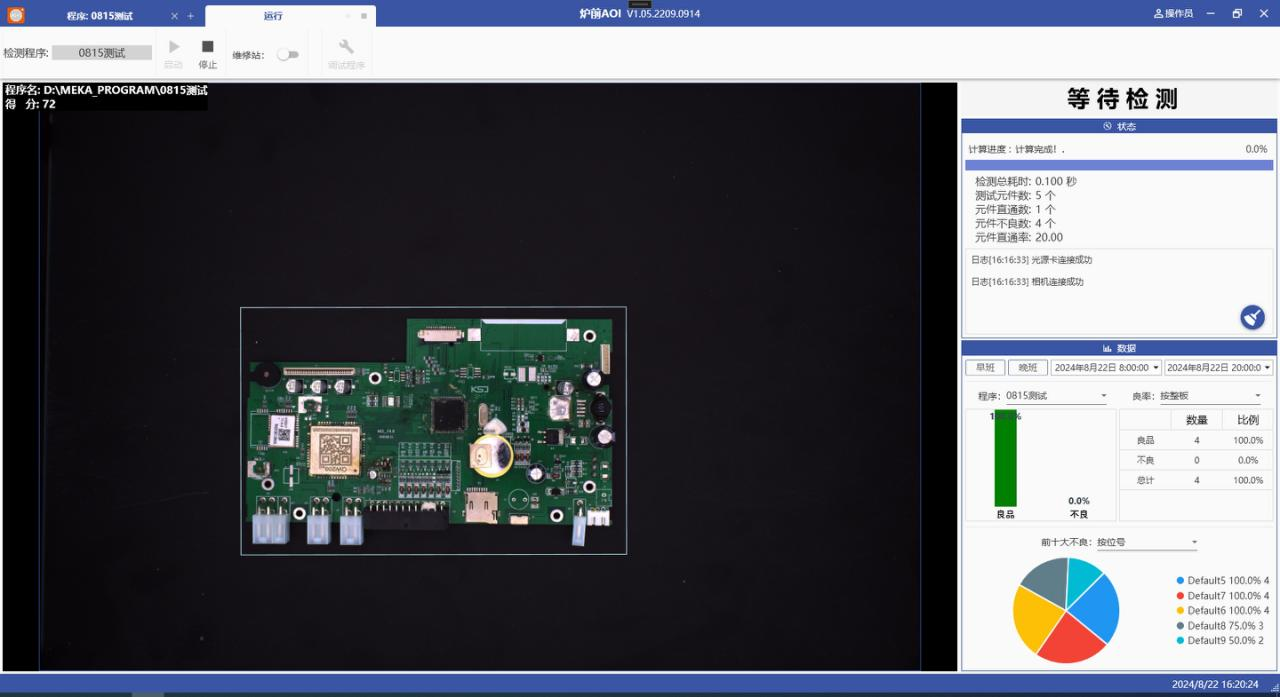The image size is (1280, 697).
Task: Open the start date 8:00:00 picker
Action: click(1105, 368)
